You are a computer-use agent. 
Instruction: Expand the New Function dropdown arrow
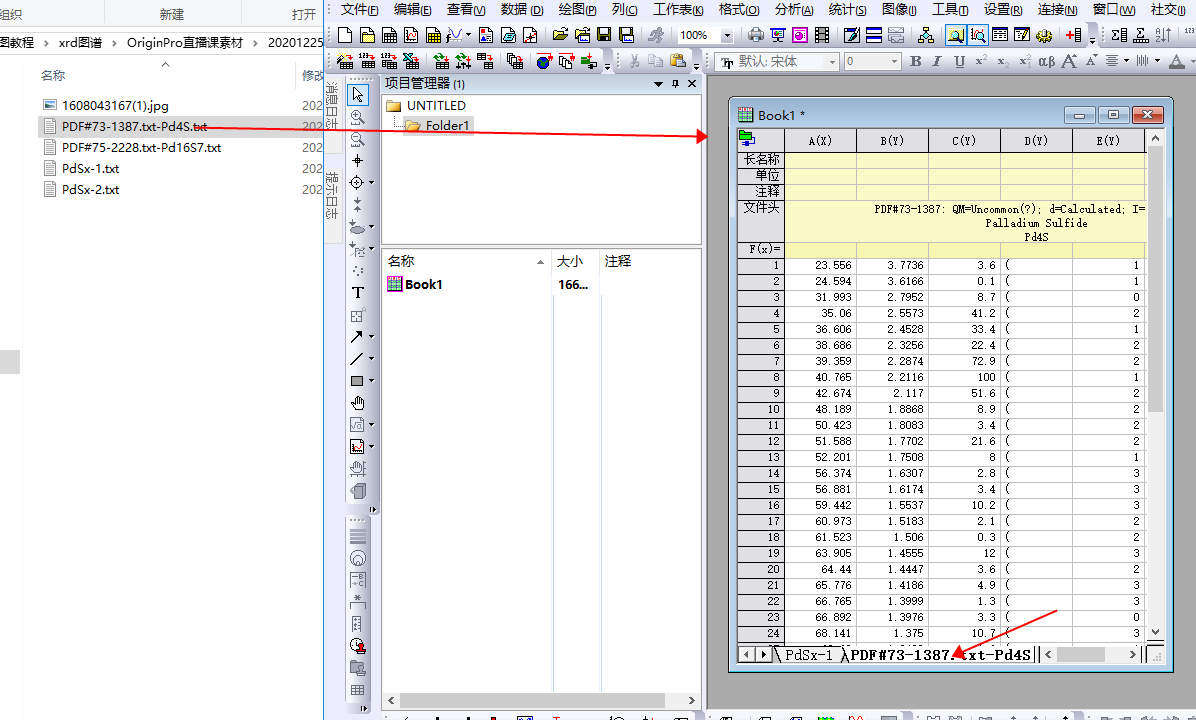(x=468, y=35)
